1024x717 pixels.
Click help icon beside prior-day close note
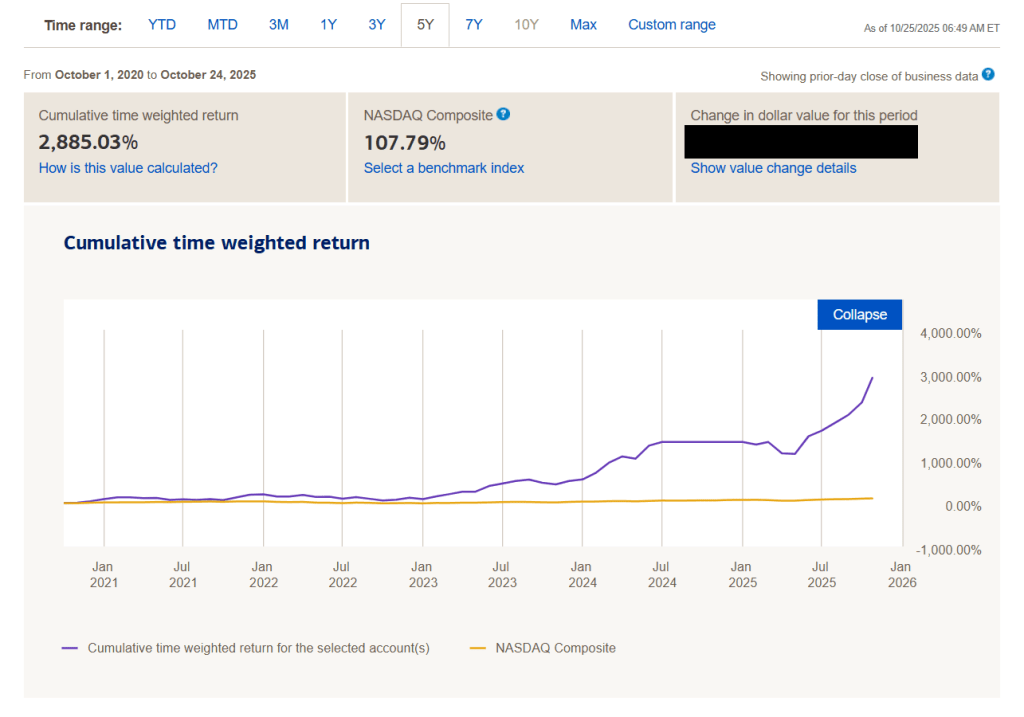click(988, 75)
